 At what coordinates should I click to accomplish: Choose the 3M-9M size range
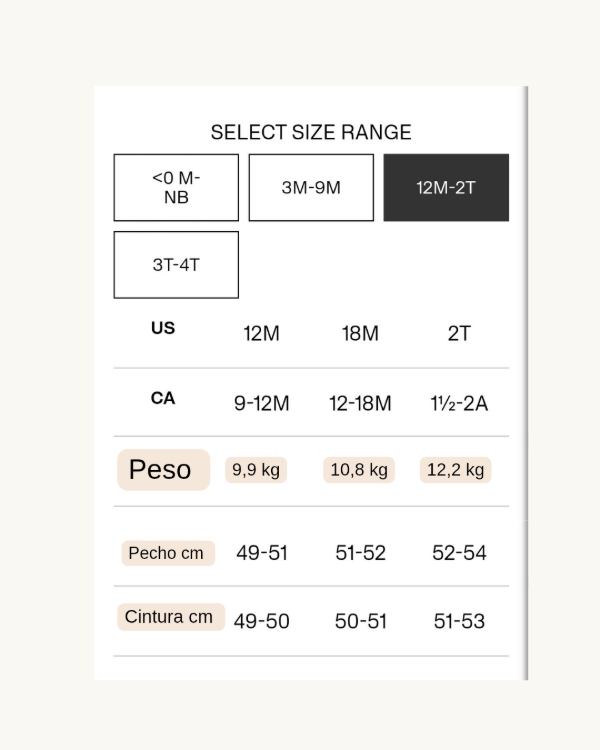[x=311, y=188]
